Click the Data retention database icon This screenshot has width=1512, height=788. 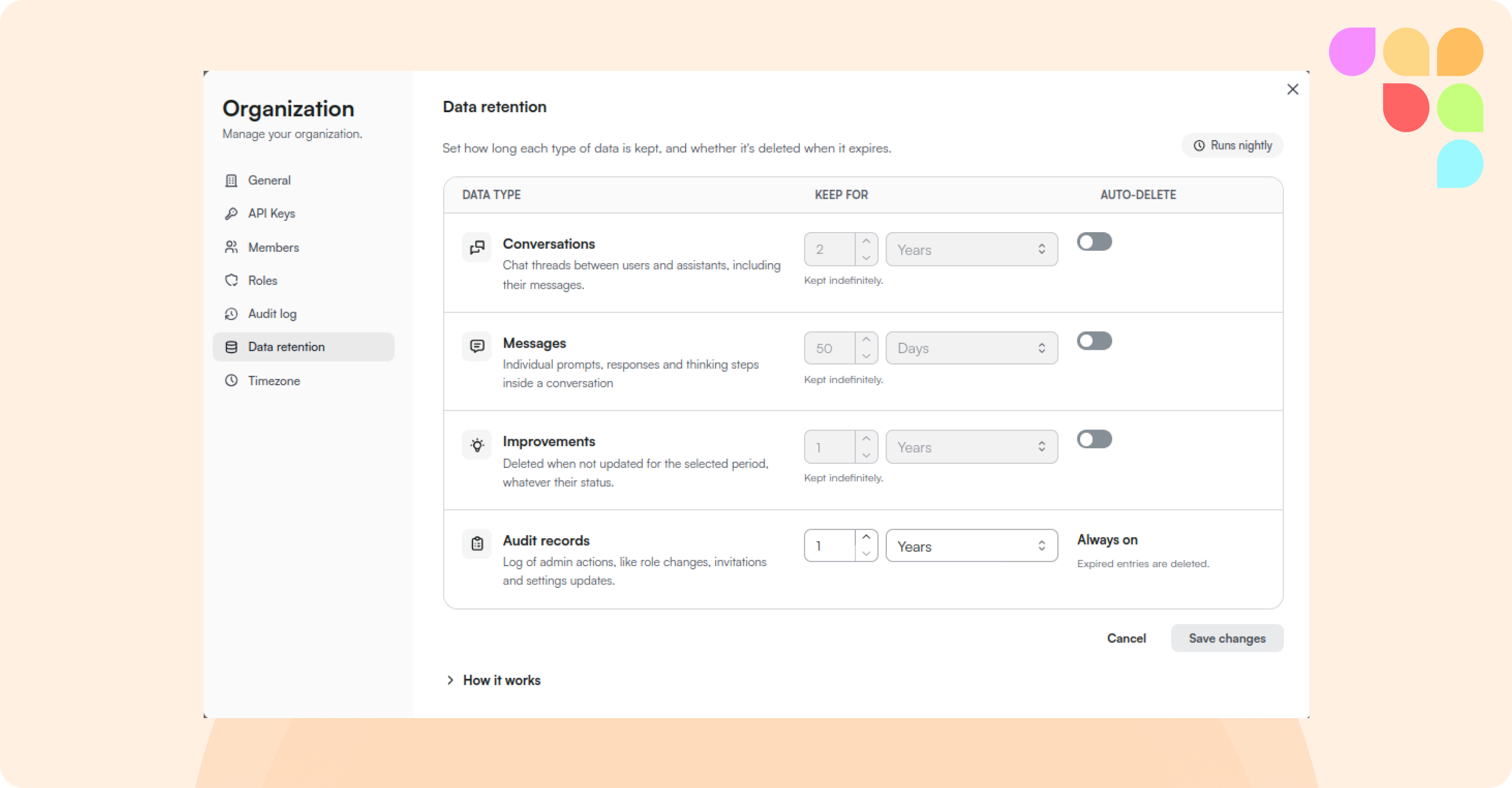(x=231, y=347)
